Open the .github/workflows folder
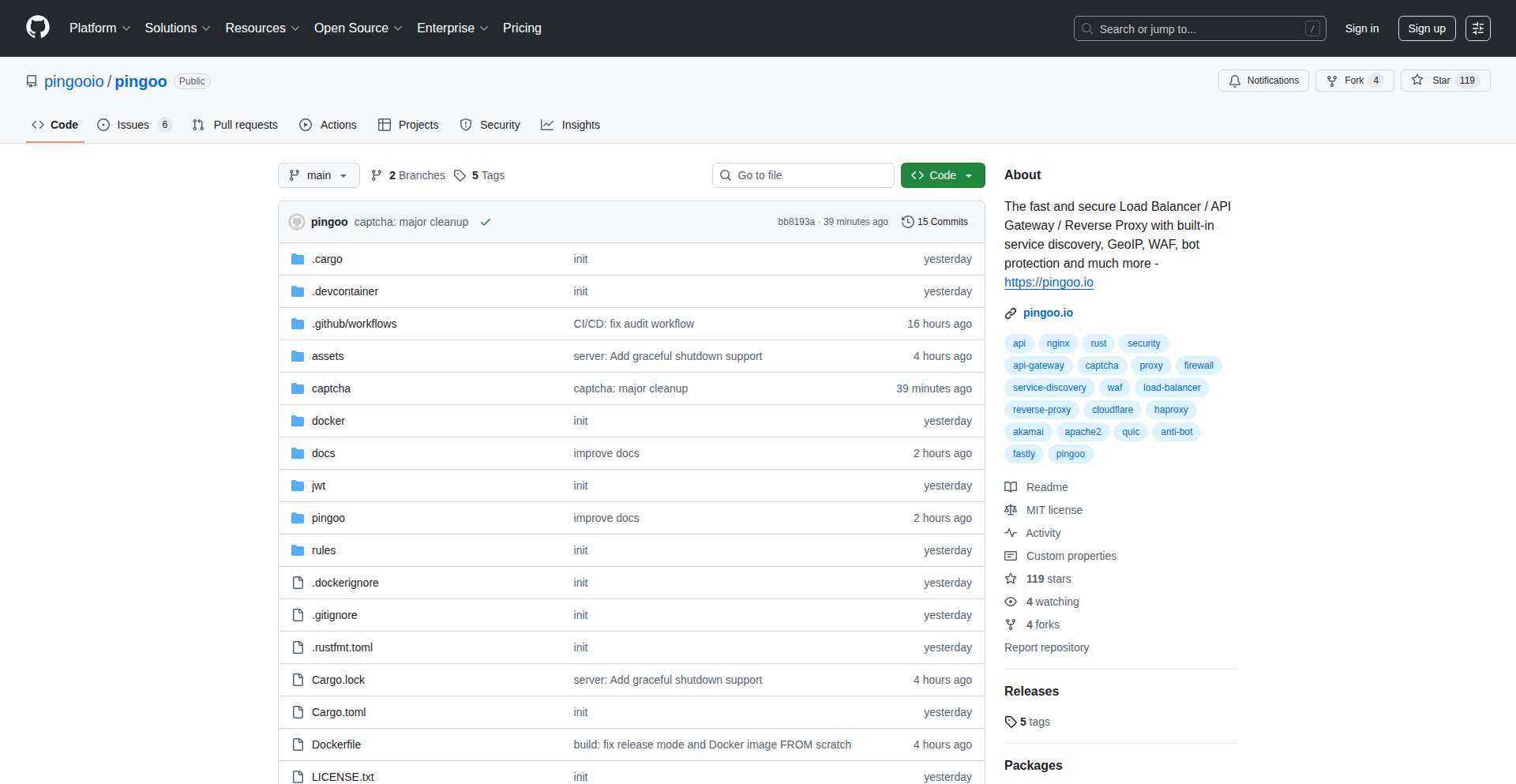The image size is (1516, 784). [x=354, y=324]
